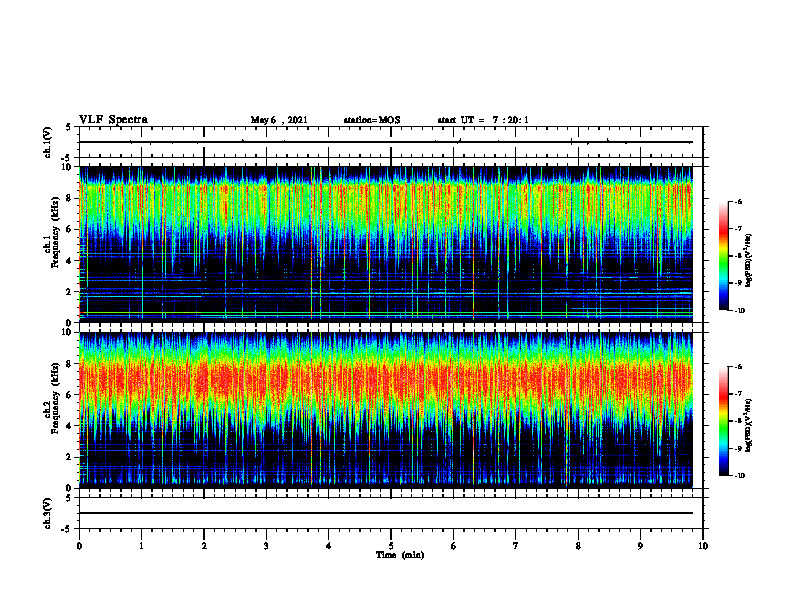
Task: Click the "2" kHz tick on ch.2 frequency axis
Action: [x=70, y=457]
